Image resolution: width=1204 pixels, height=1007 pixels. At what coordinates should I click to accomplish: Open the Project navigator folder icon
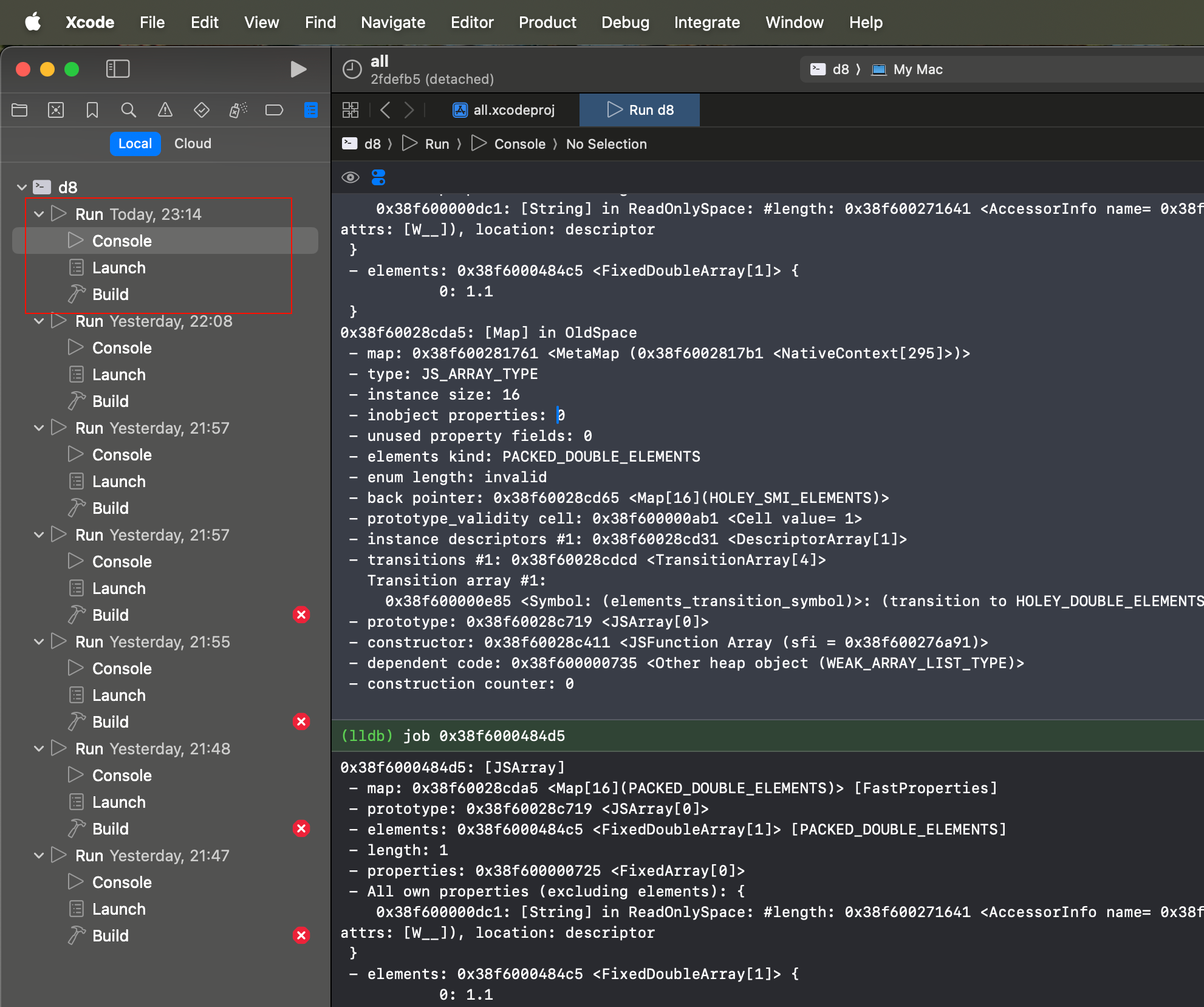[19, 110]
